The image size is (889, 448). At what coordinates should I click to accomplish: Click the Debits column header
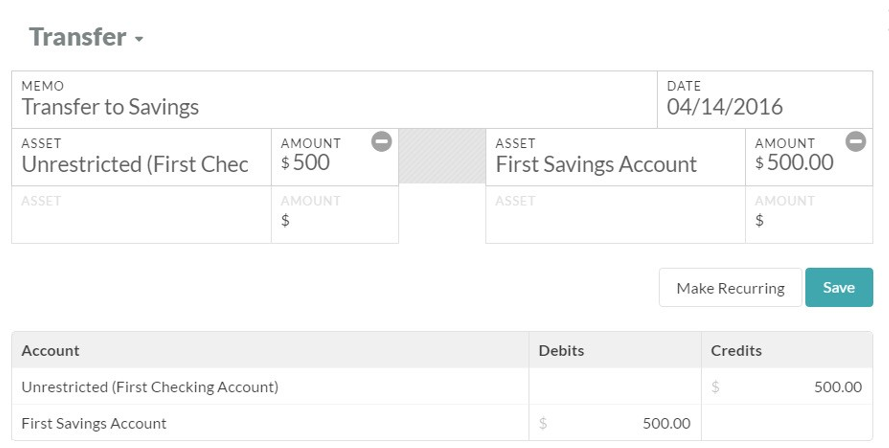point(561,350)
